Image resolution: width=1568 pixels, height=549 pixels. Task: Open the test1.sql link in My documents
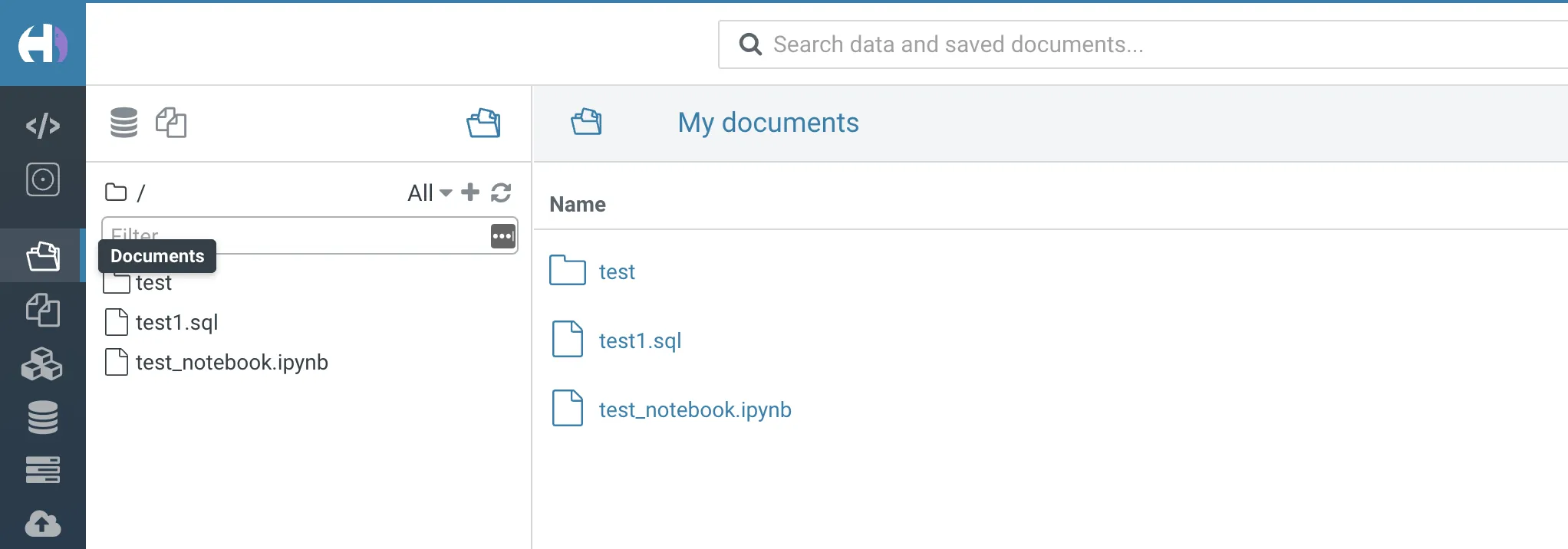click(640, 340)
